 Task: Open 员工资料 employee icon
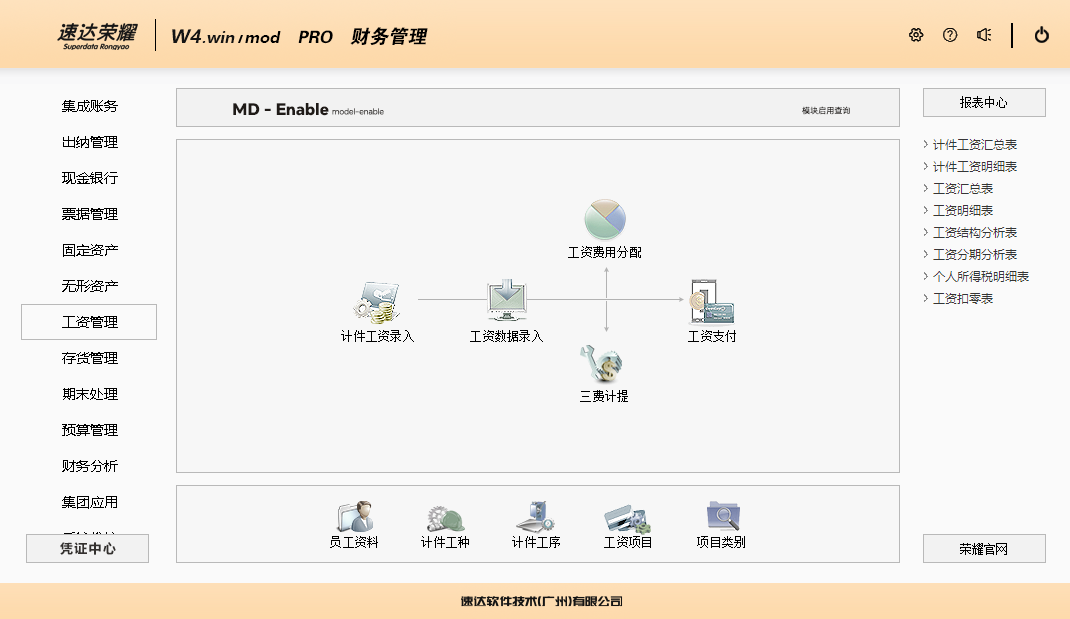354,517
